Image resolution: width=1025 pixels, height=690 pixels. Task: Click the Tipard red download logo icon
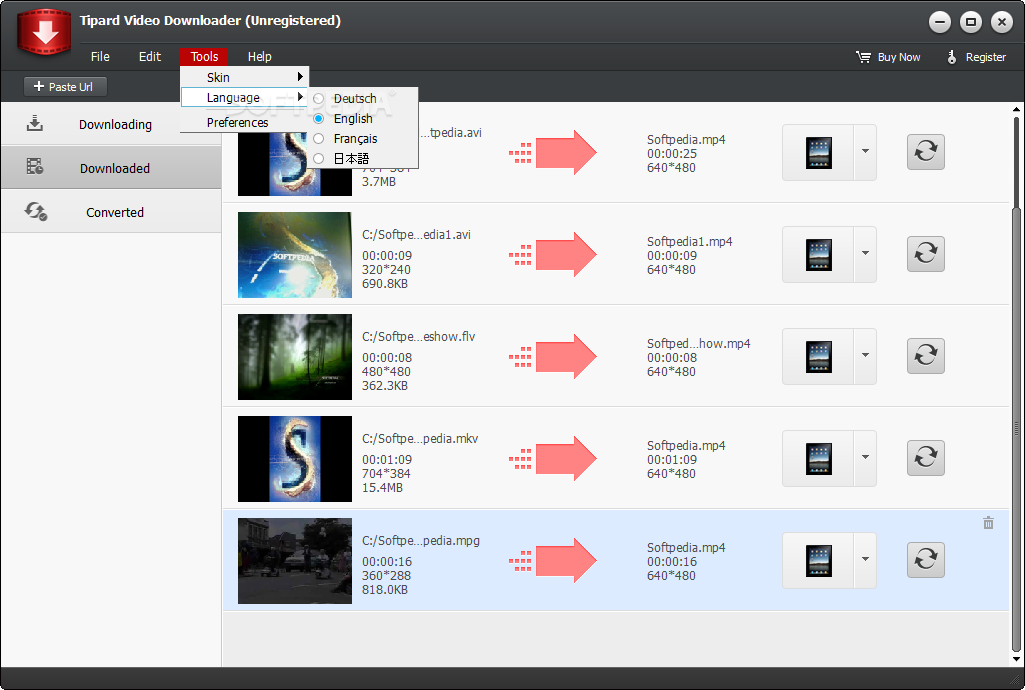coord(44,31)
